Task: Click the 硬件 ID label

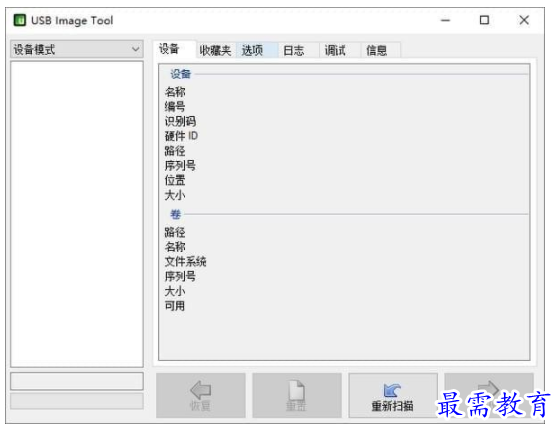Action: [181, 136]
